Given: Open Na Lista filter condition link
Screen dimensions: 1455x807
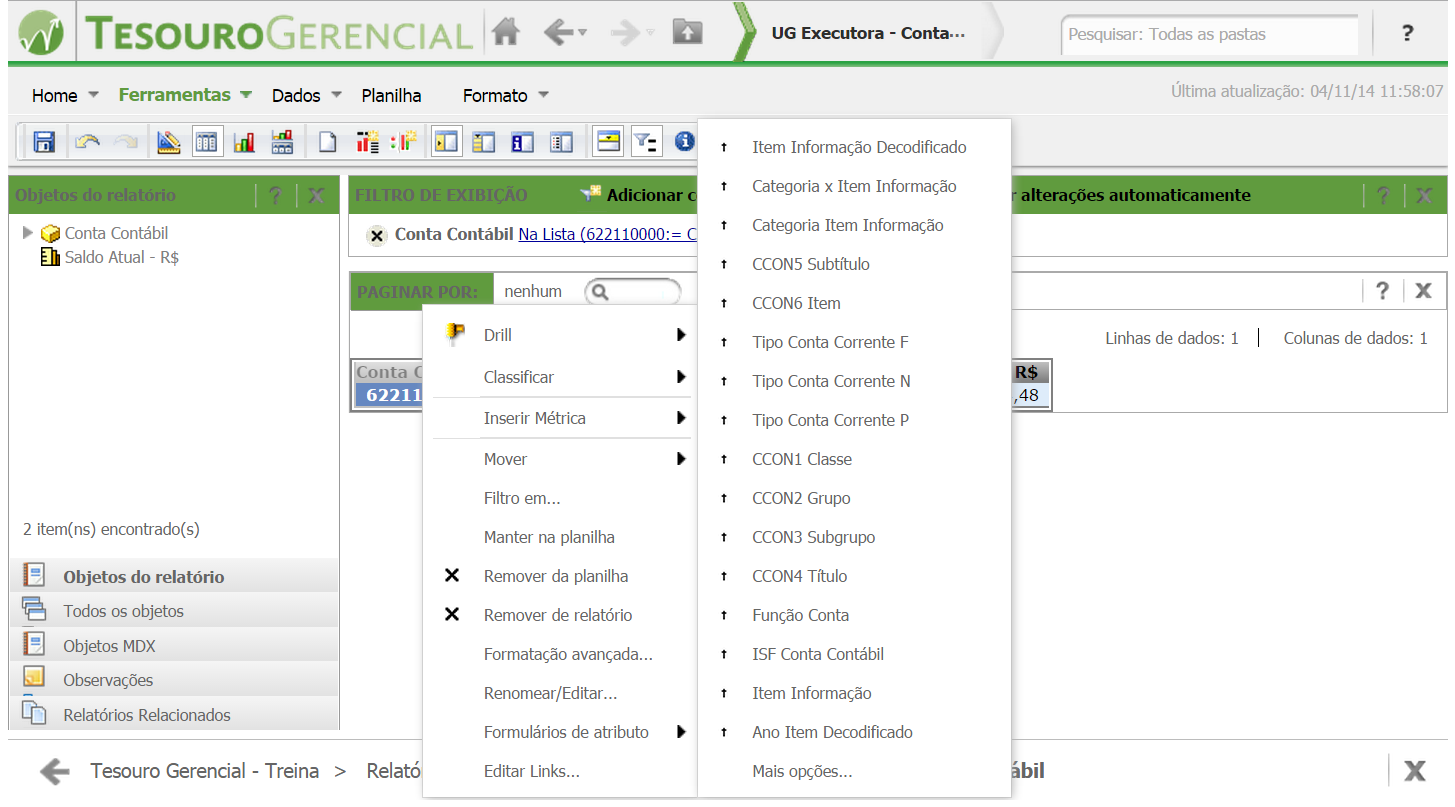Looking at the screenshot, I should 608,234.
